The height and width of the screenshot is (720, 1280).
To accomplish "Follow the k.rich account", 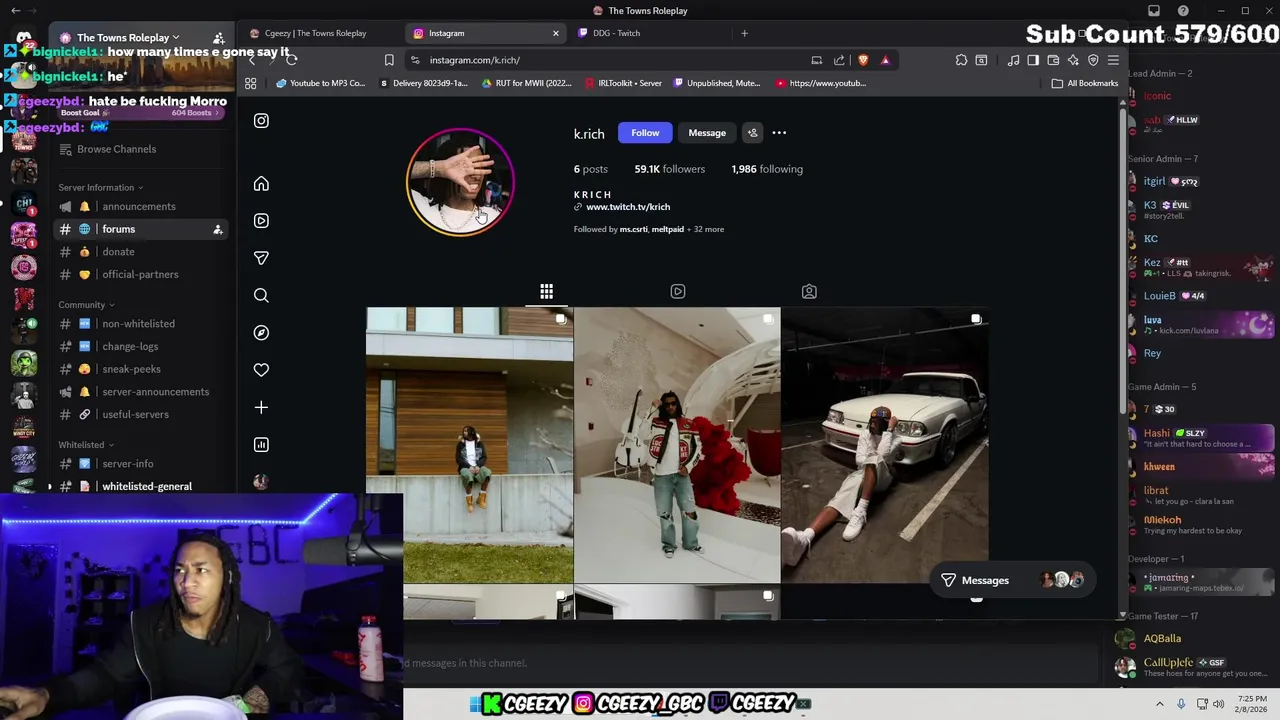I will point(645,133).
